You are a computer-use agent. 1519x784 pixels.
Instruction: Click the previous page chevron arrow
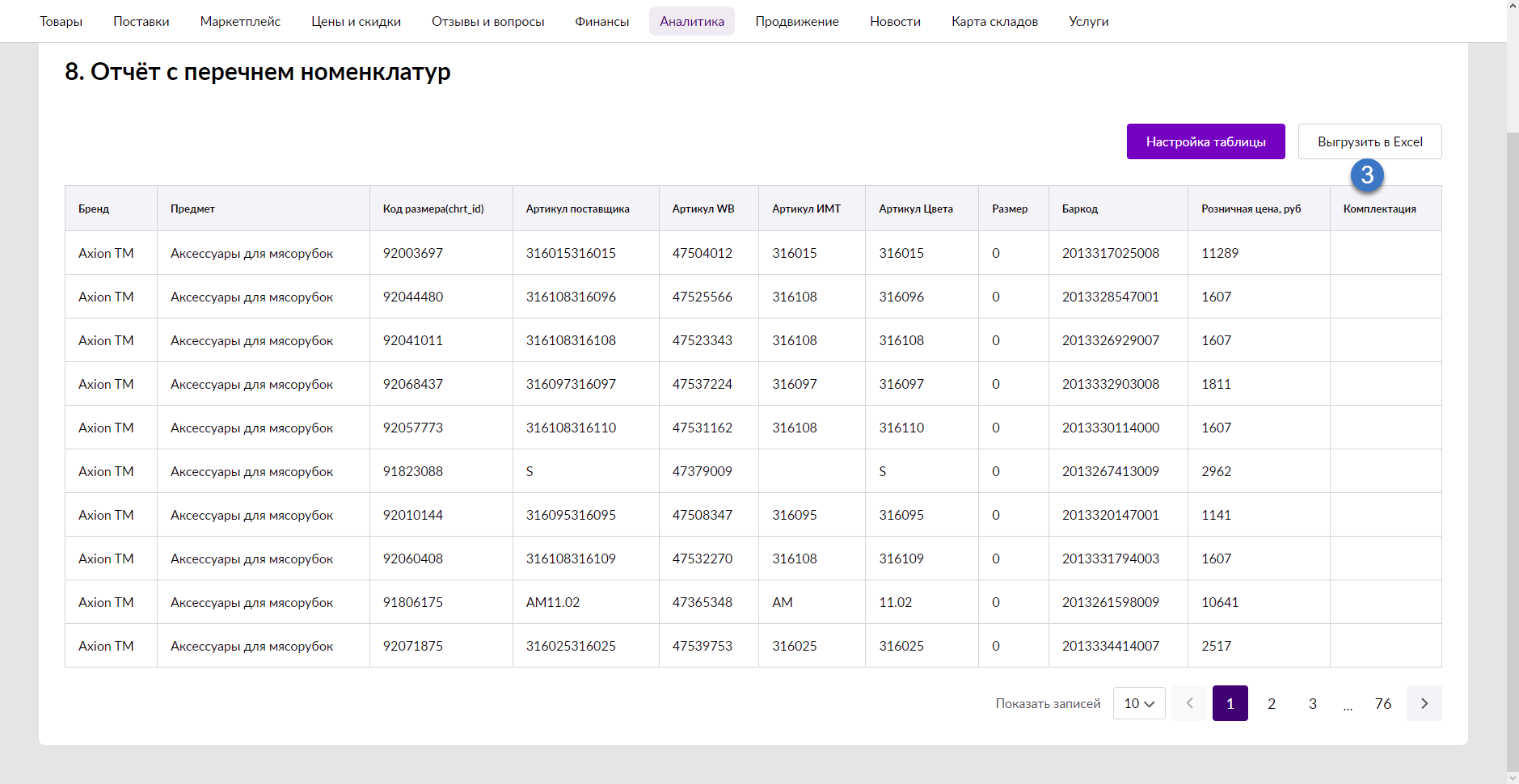click(1189, 703)
